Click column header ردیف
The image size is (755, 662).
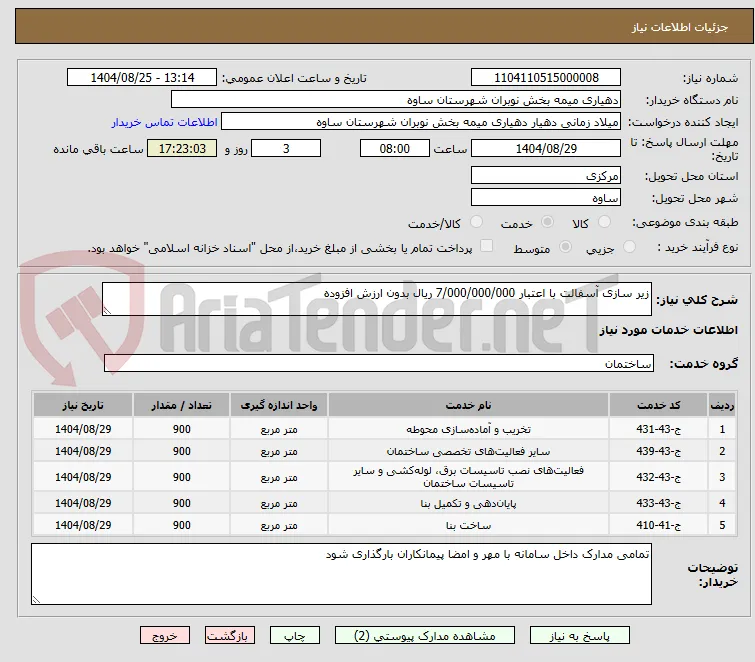pos(722,405)
